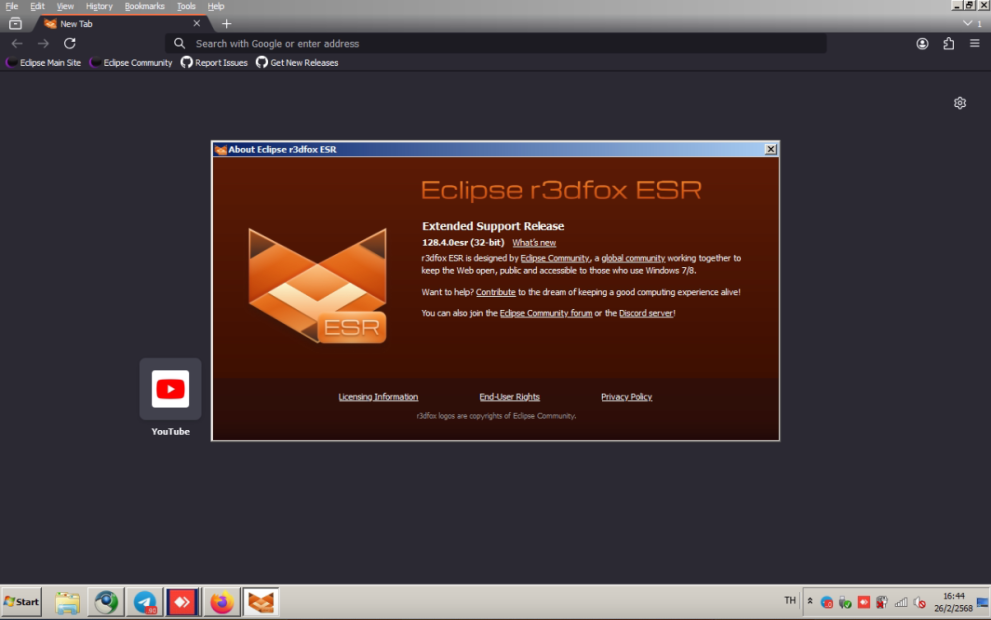Open Eclipse Main Site bookmark
The image size is (991, 620).
coord(44,63)
